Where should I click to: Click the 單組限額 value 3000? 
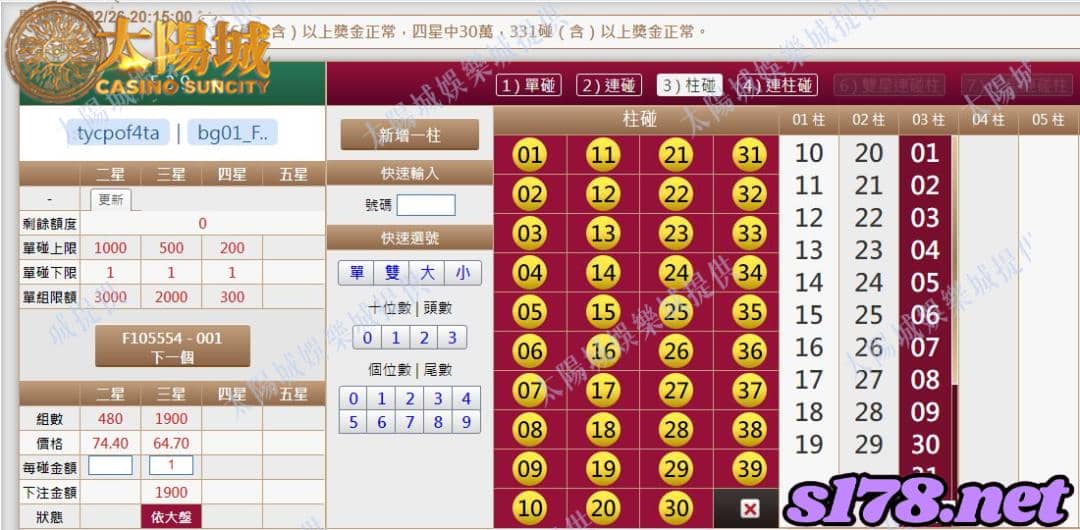(110, 297)
